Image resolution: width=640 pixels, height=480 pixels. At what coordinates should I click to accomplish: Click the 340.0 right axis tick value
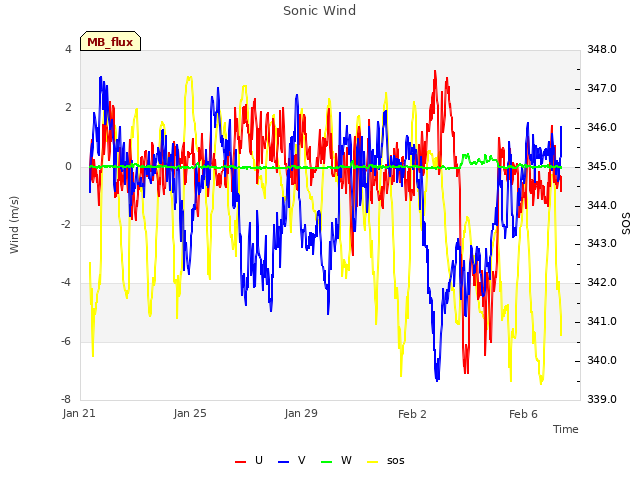tap(602, 360)
